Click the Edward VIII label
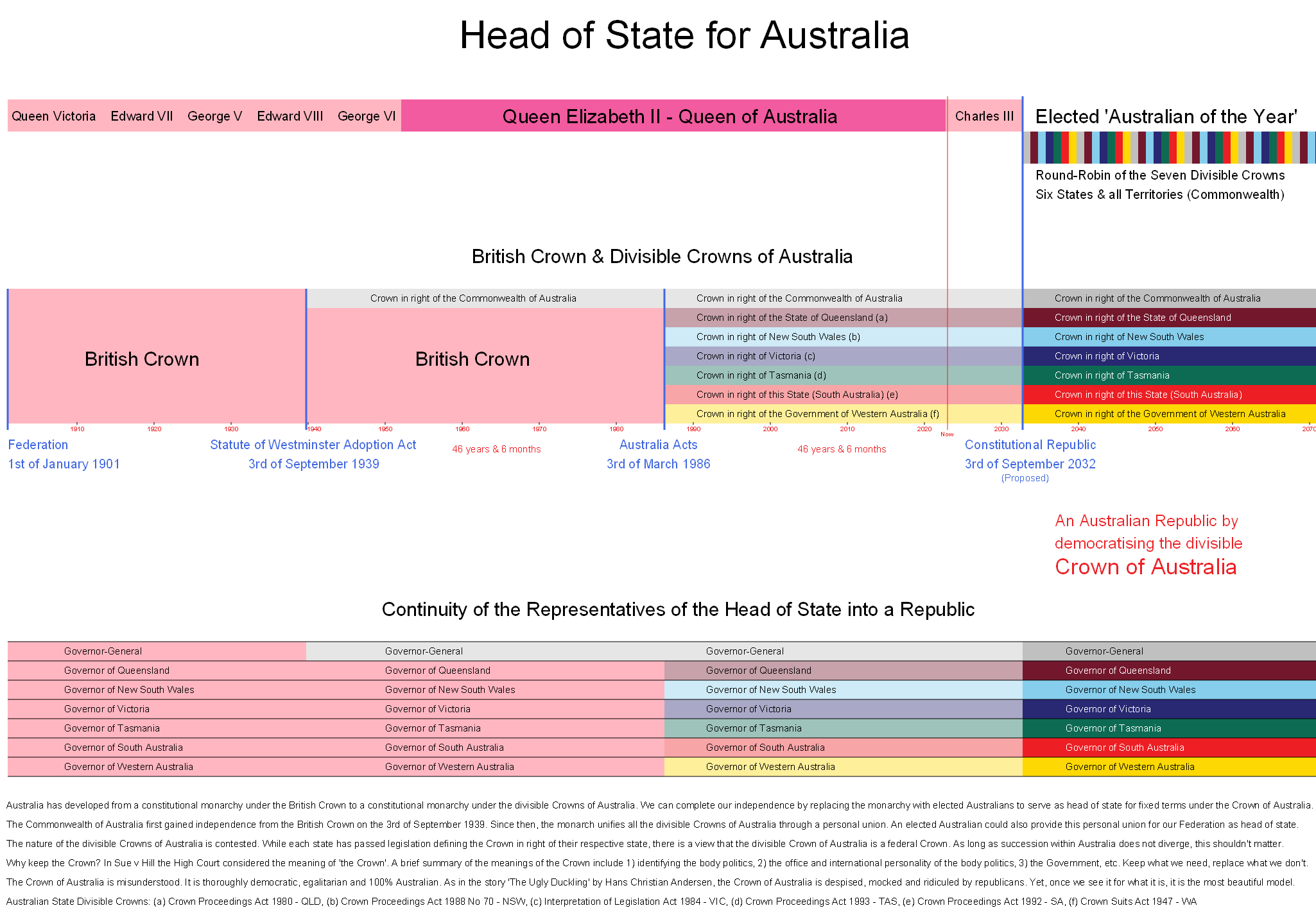The image size is (1316, 924). coord(290,116)
